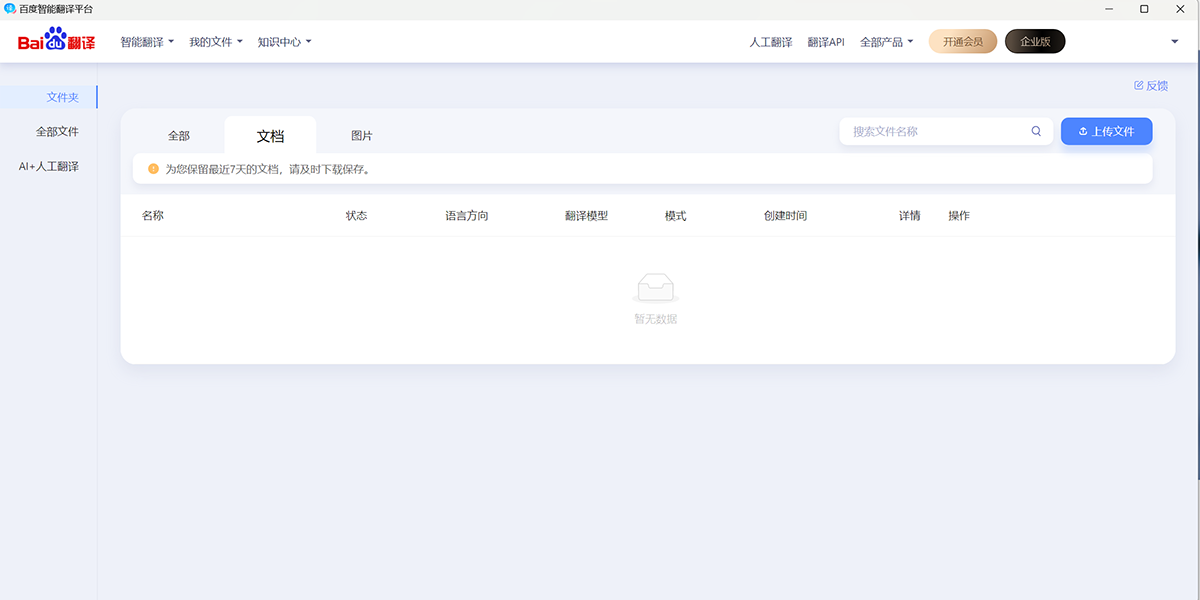Click the 反馈 feedback icon
The image size is (1200, 600).
click(x=1139, y=86)
